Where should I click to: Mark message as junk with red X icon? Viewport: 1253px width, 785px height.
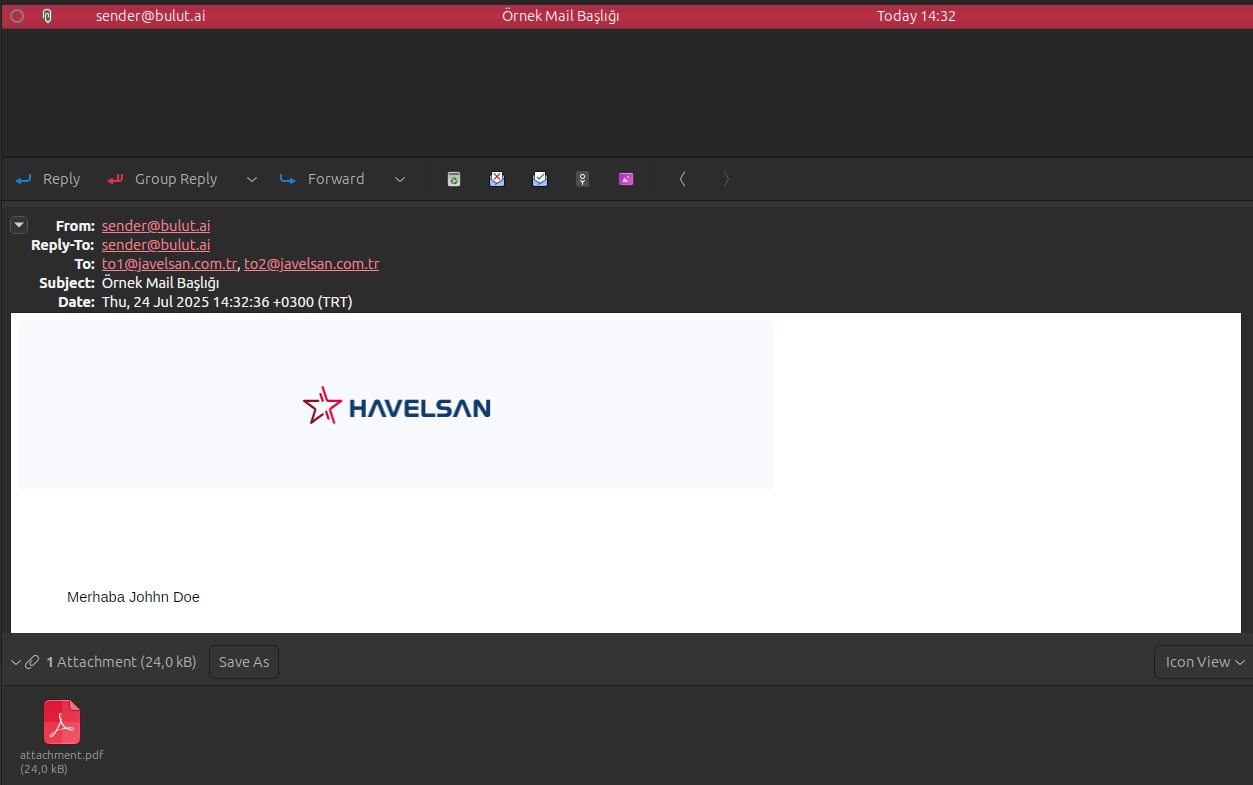point(497,179)
